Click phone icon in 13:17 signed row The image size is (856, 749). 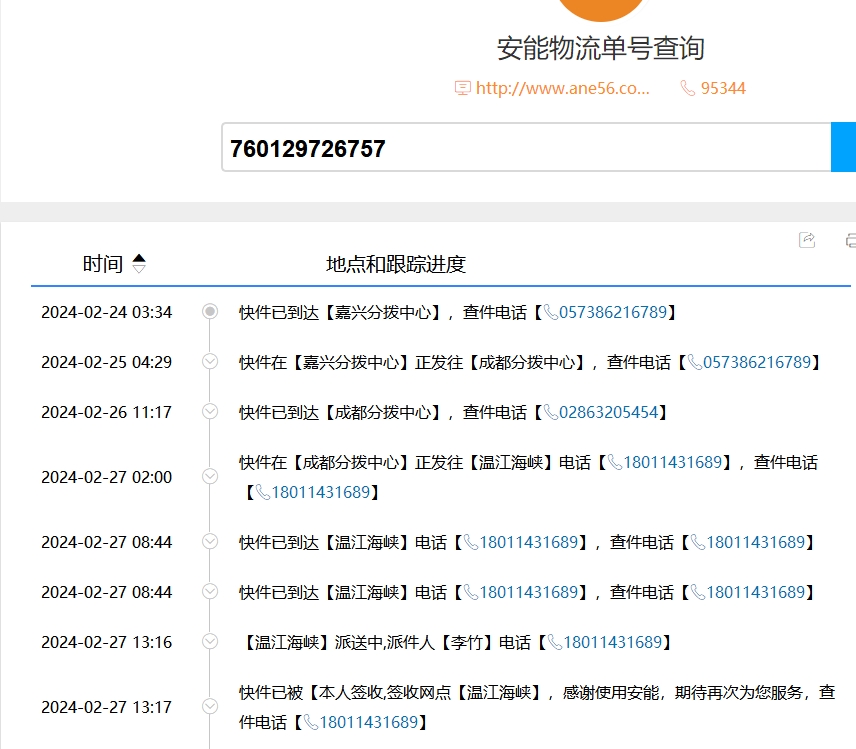click(311, 723)
